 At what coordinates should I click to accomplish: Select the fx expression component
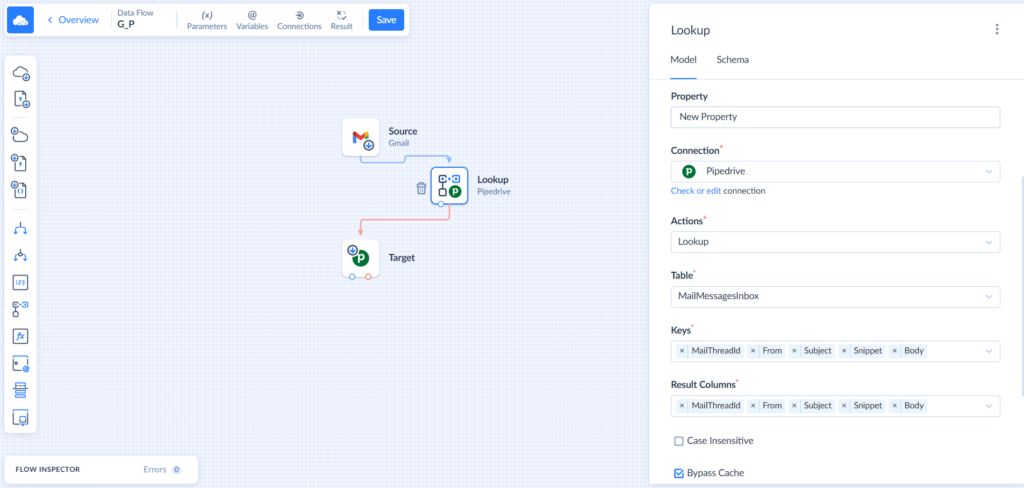pyautogui.click(x=21, y=336)
